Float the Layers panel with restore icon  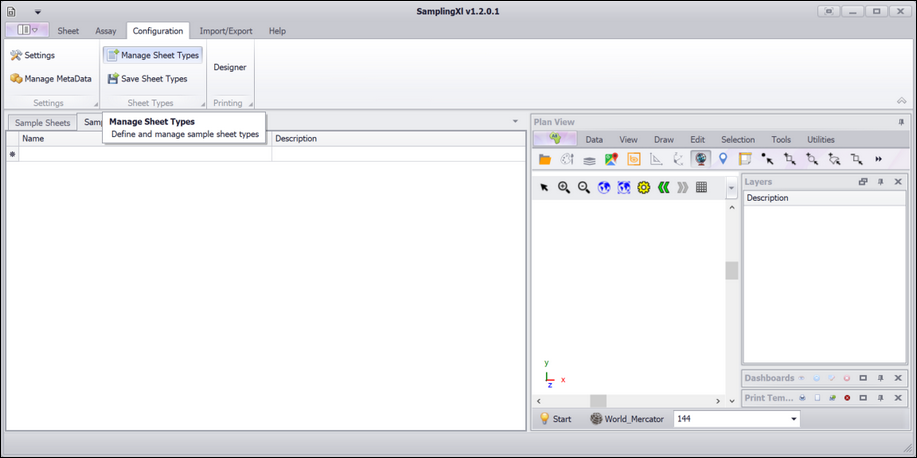point(863,182)
